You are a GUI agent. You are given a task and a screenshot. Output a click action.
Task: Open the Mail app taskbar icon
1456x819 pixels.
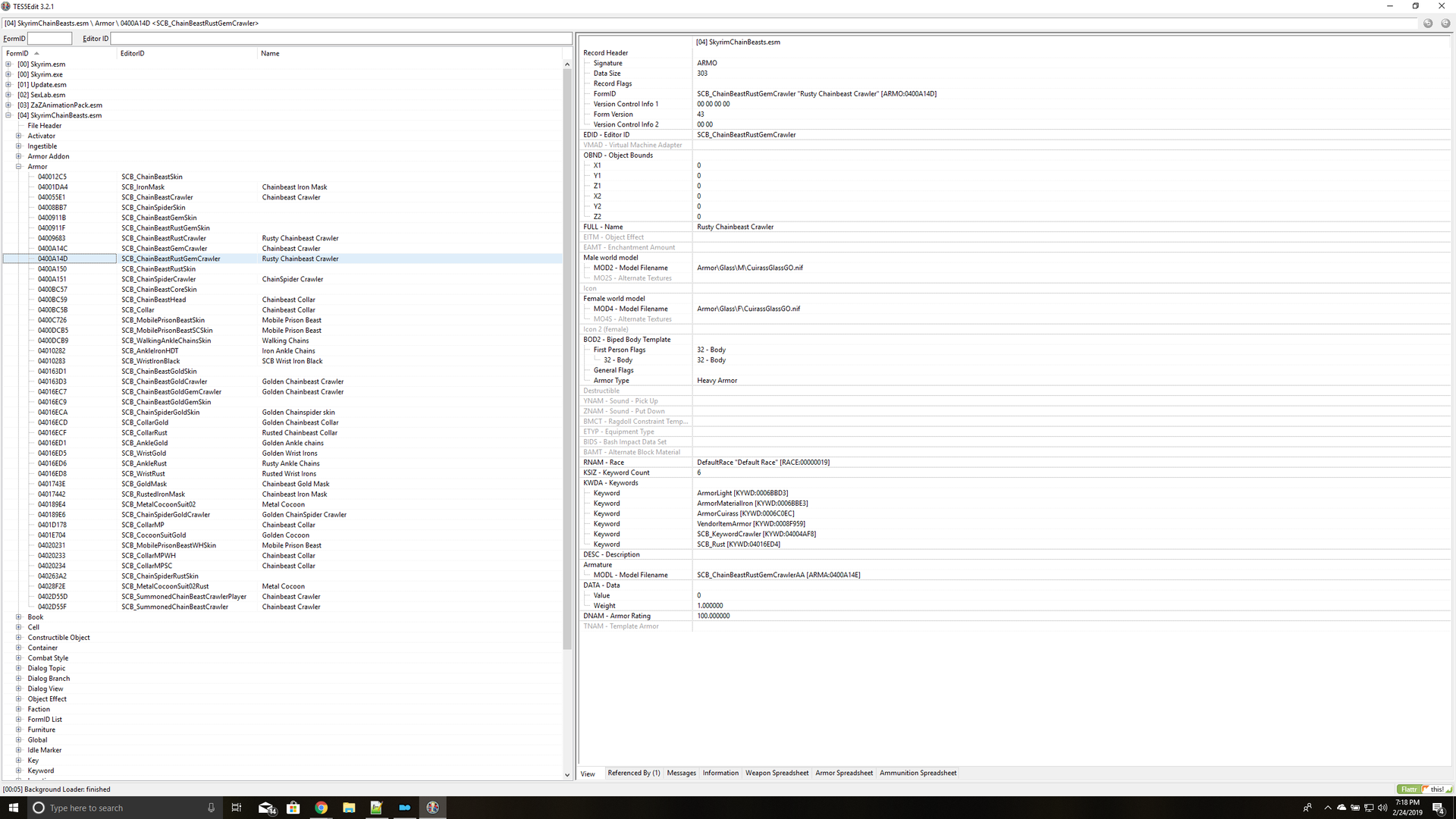click(265, 808)
